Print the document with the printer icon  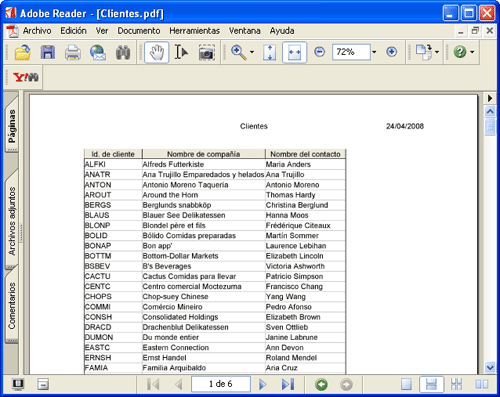click(73, 52)
